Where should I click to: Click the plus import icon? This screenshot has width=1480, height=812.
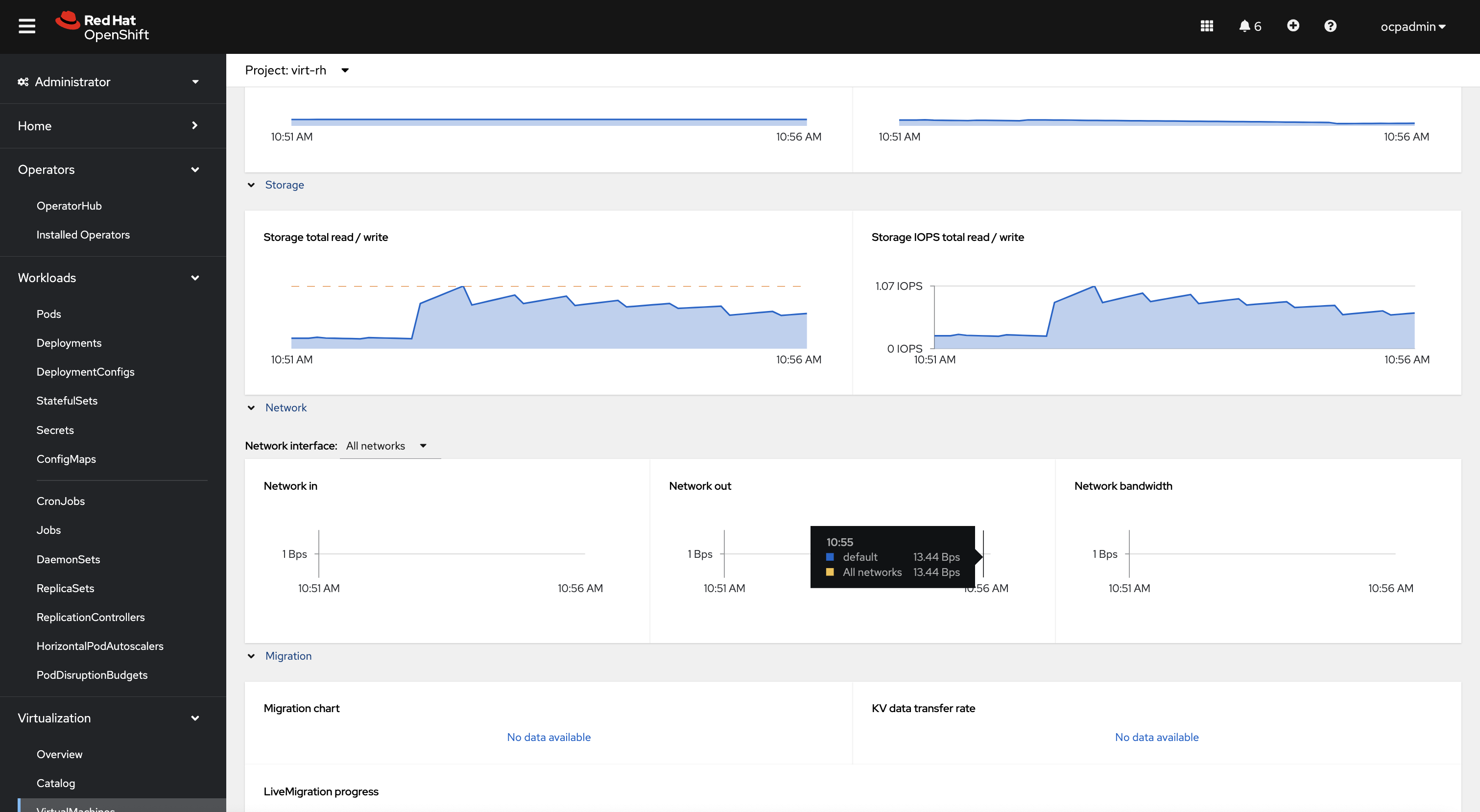(x=1293, y=26)
